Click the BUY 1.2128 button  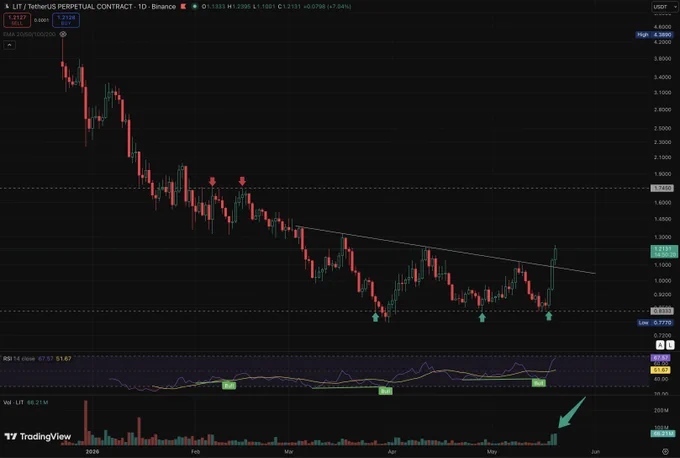point(66,20)
